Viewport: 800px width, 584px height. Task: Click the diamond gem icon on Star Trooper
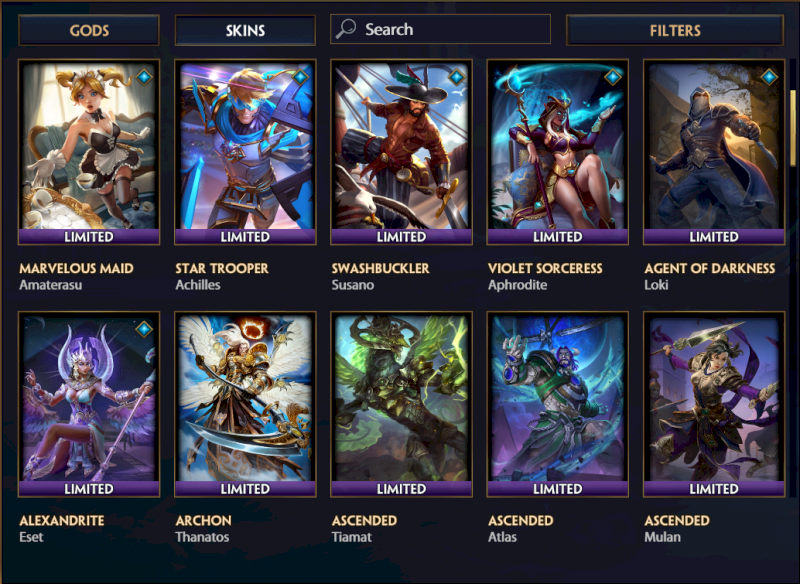[301, 77]
